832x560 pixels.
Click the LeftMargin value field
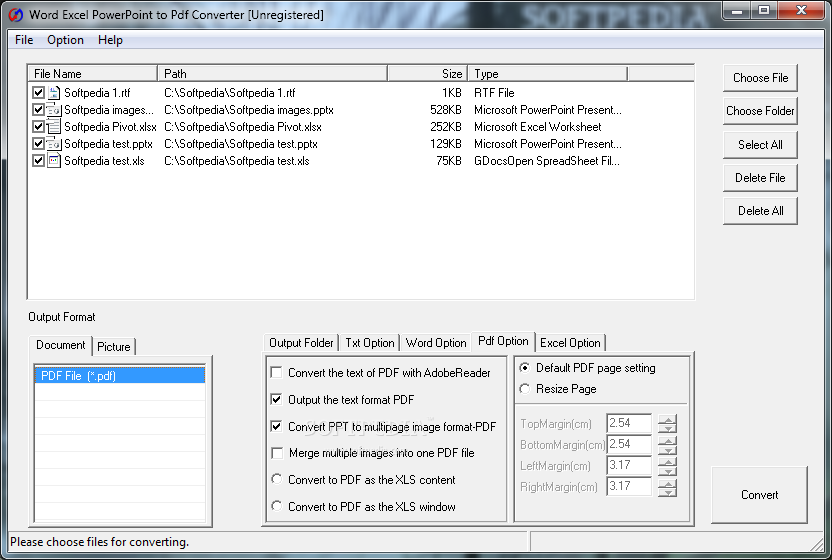click(x=629, y=466)
